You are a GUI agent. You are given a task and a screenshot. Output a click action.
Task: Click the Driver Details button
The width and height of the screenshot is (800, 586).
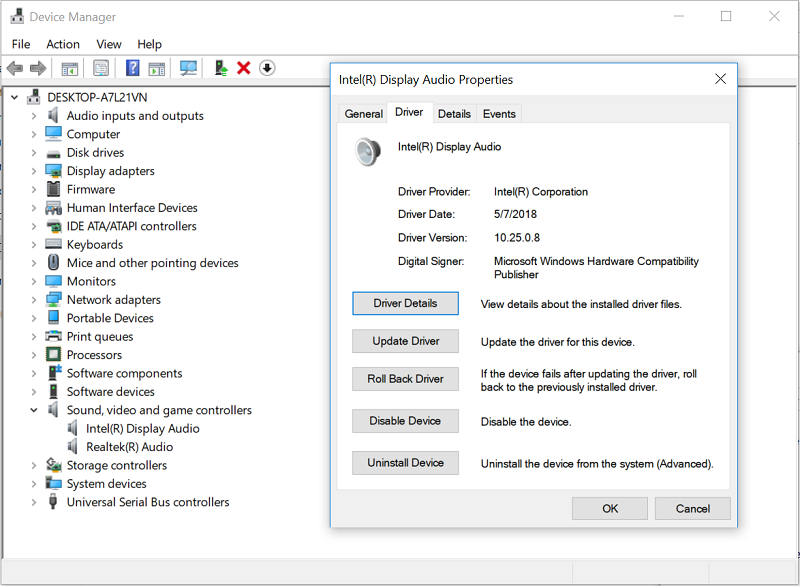405,303
